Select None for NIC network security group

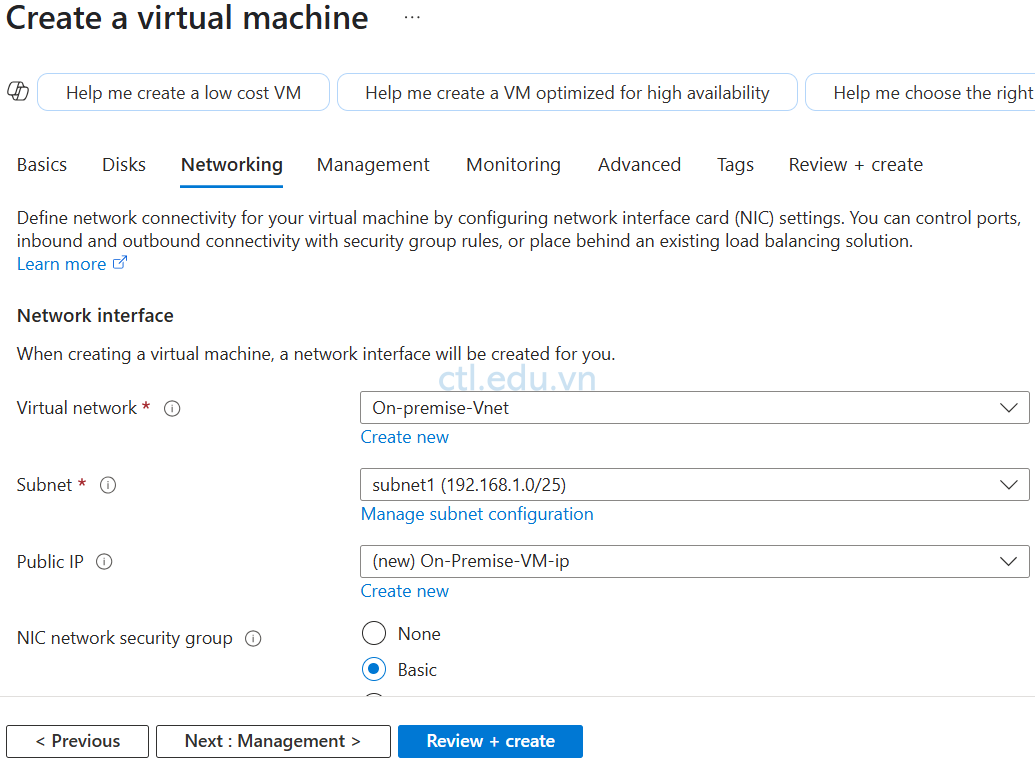[x=374, y=633]
